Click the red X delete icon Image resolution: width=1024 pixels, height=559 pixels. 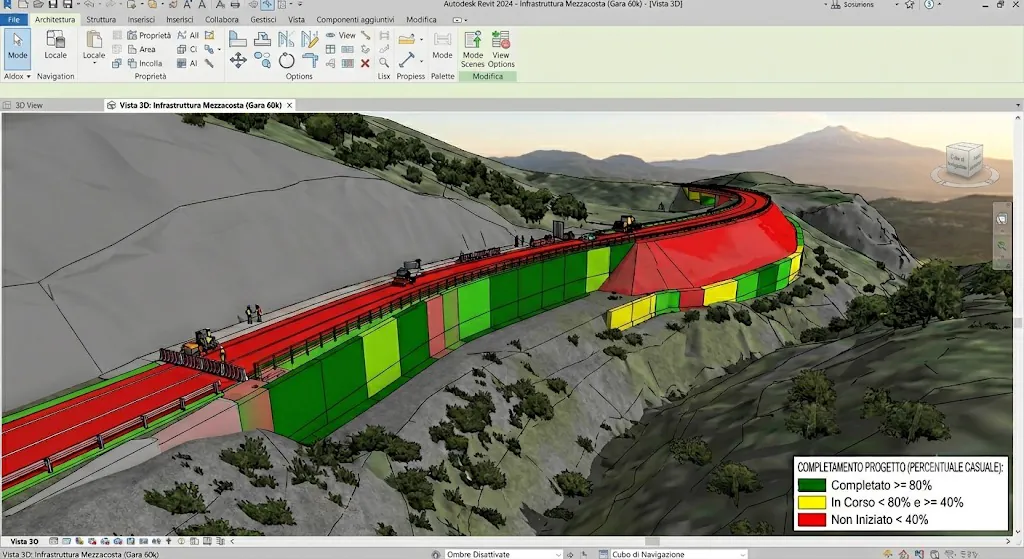[365, 63]
